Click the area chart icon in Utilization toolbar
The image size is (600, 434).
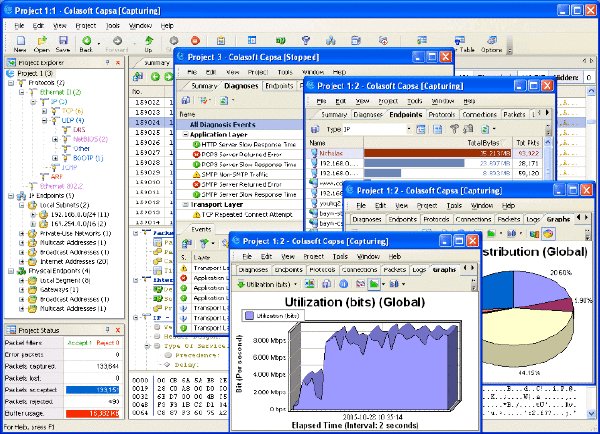373,284
